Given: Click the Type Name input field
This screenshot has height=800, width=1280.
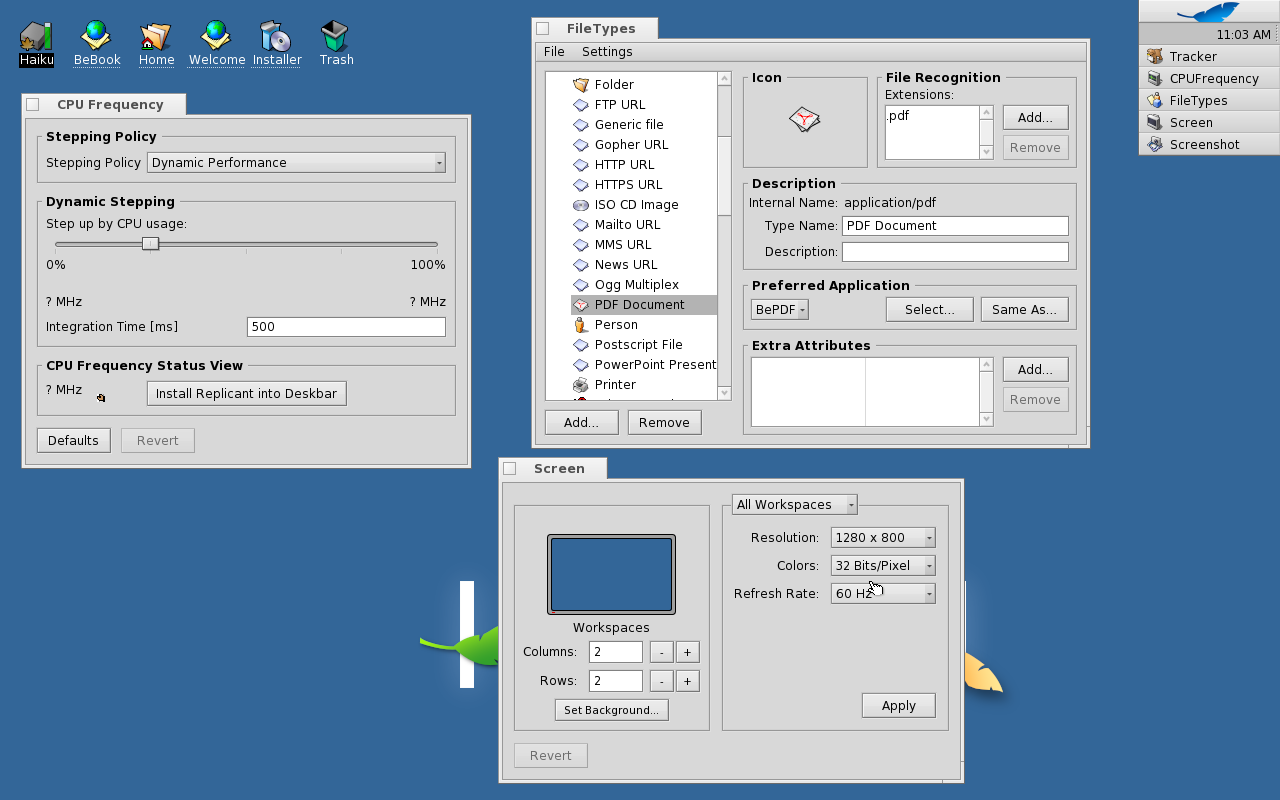Looking at the screenshot, I should pyautogui.click(x=955, y=226).
